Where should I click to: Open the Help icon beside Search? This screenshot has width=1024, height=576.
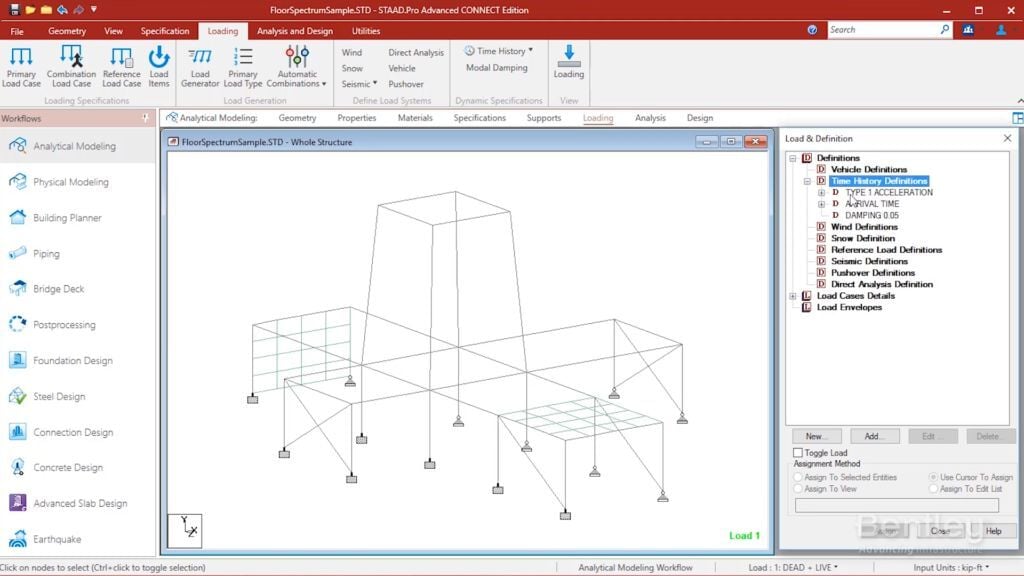coord(812,30)
